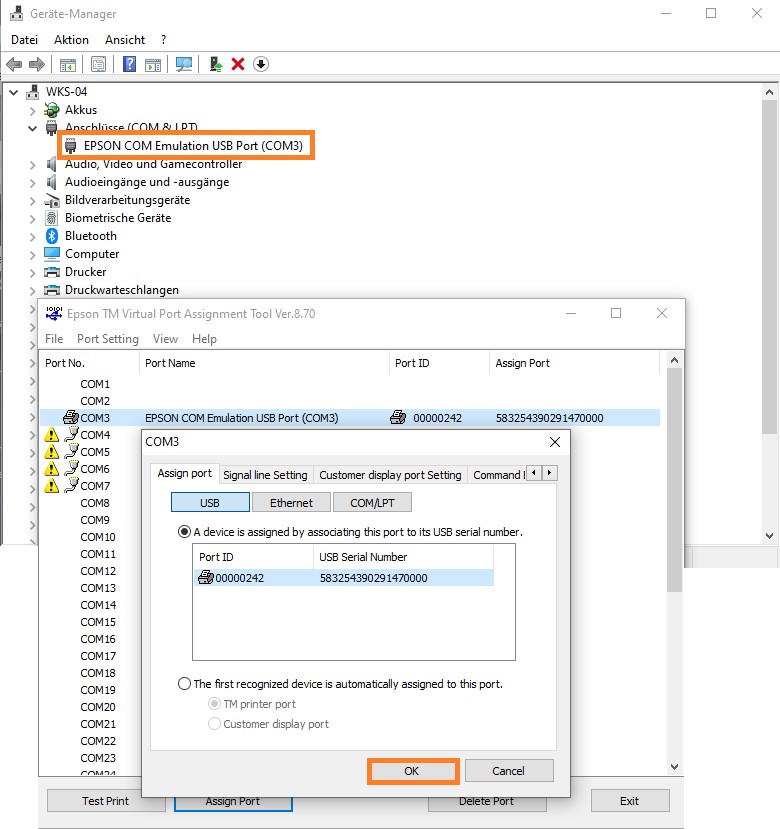This screenshot has width=780, height=829.
Task: Expand the Akkus node
Action: (33, 111)
